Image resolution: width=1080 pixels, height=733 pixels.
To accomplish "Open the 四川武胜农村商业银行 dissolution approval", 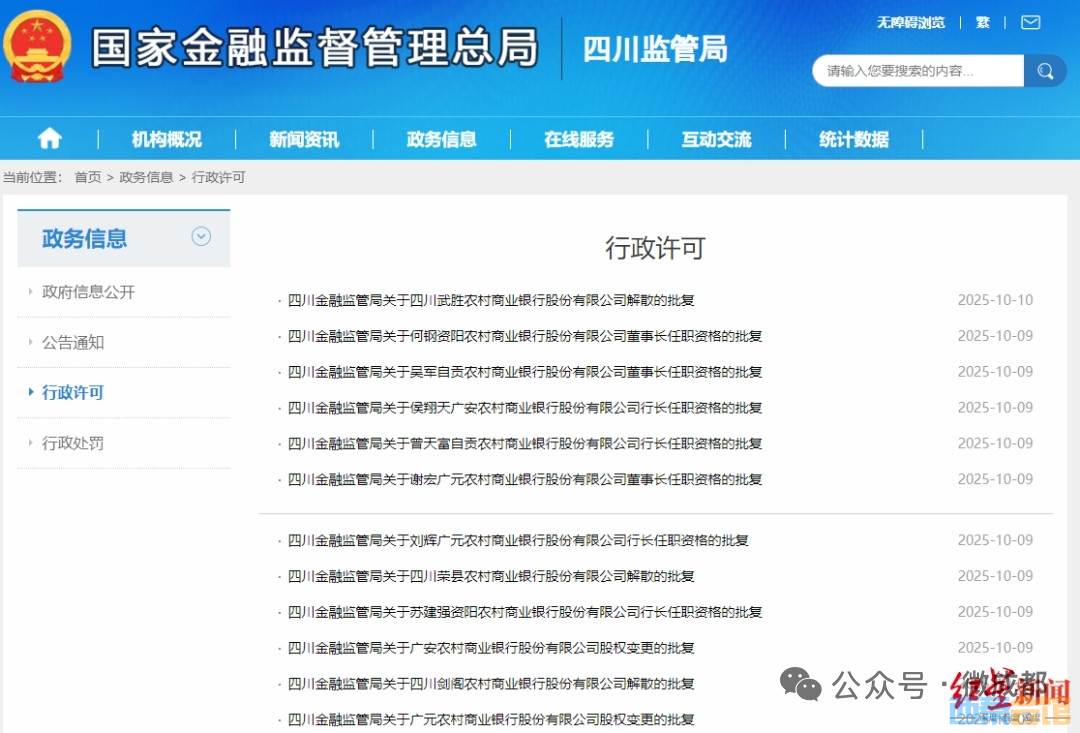I will tap(491, 300).
